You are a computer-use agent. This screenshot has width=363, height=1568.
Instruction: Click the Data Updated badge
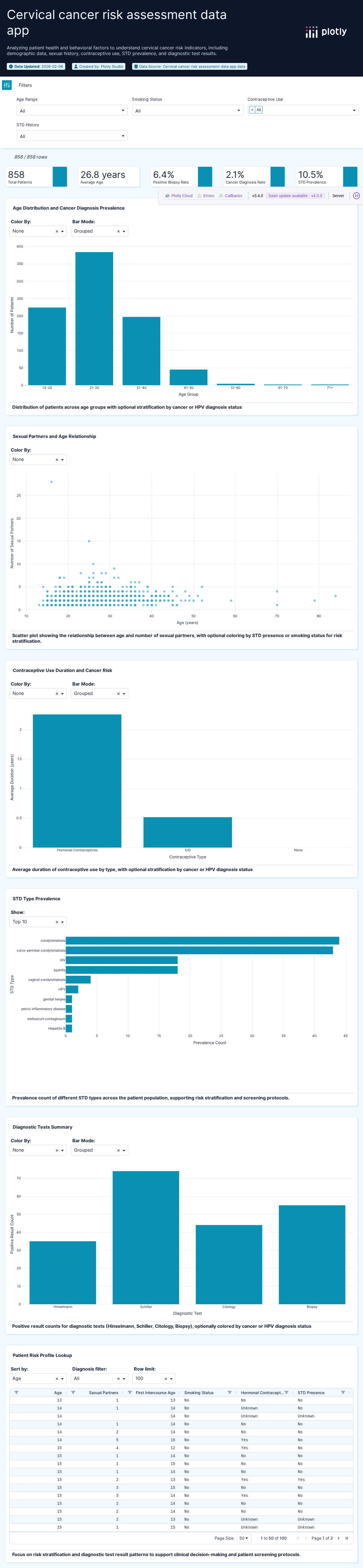[x=36, y=66]
